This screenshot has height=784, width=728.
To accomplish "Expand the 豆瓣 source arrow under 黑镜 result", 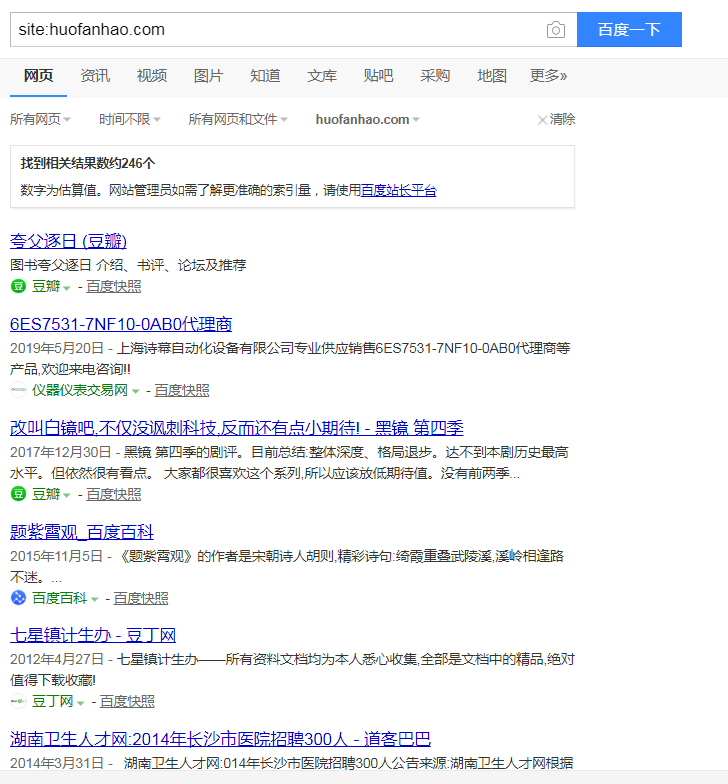I will tap(66, 496).
